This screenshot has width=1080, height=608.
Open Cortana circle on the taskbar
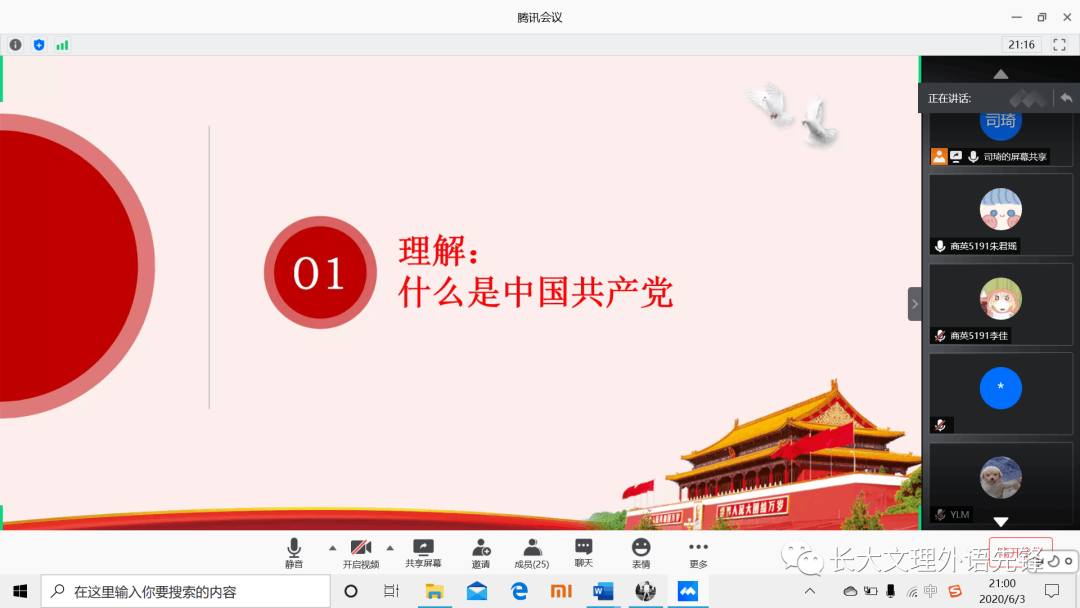pyautogui.click(x=351, y=591)
